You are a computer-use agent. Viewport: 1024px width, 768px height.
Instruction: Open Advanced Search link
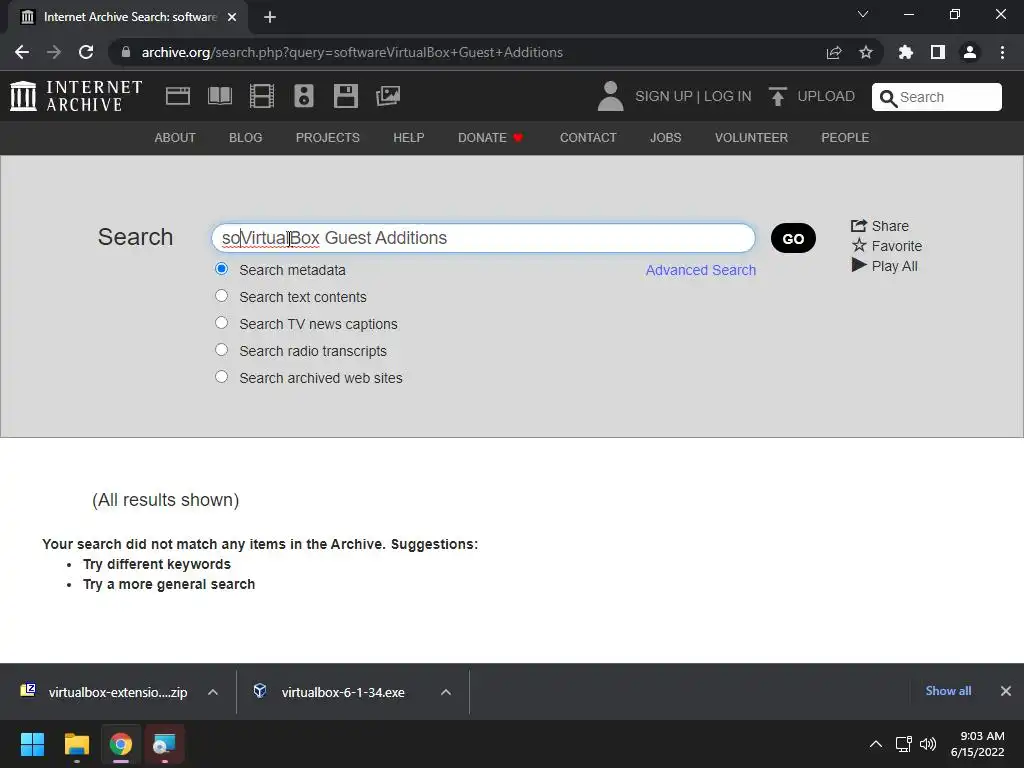[x=701, y=270]
